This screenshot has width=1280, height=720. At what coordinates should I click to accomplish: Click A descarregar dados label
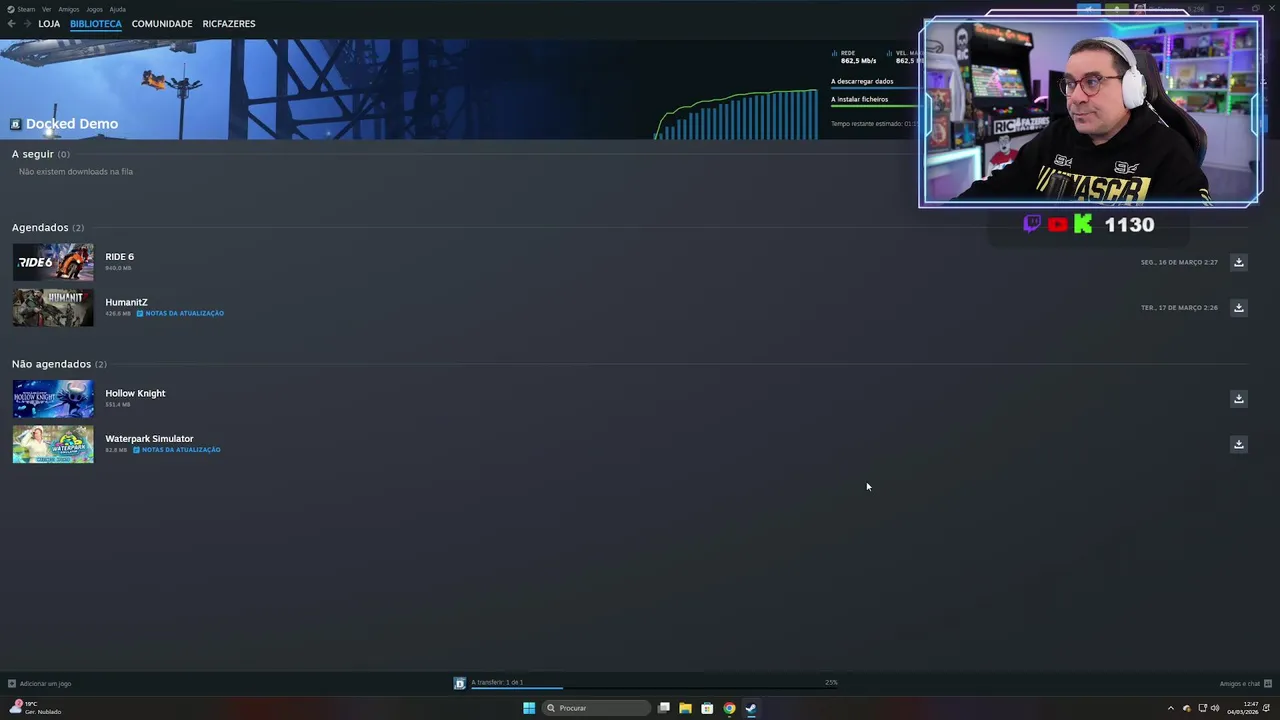(862, 82)
